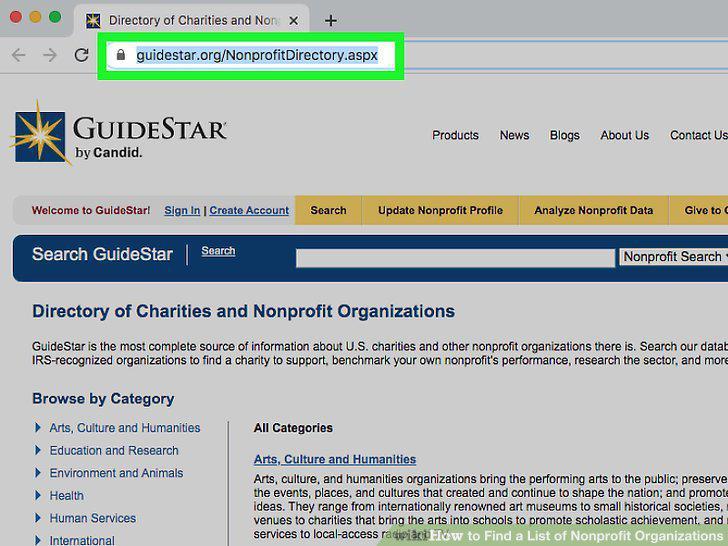Click the Welcome to GuideStar! text
Image resolution: width=728 pixels, height=546 pixels.
[91, 210]
